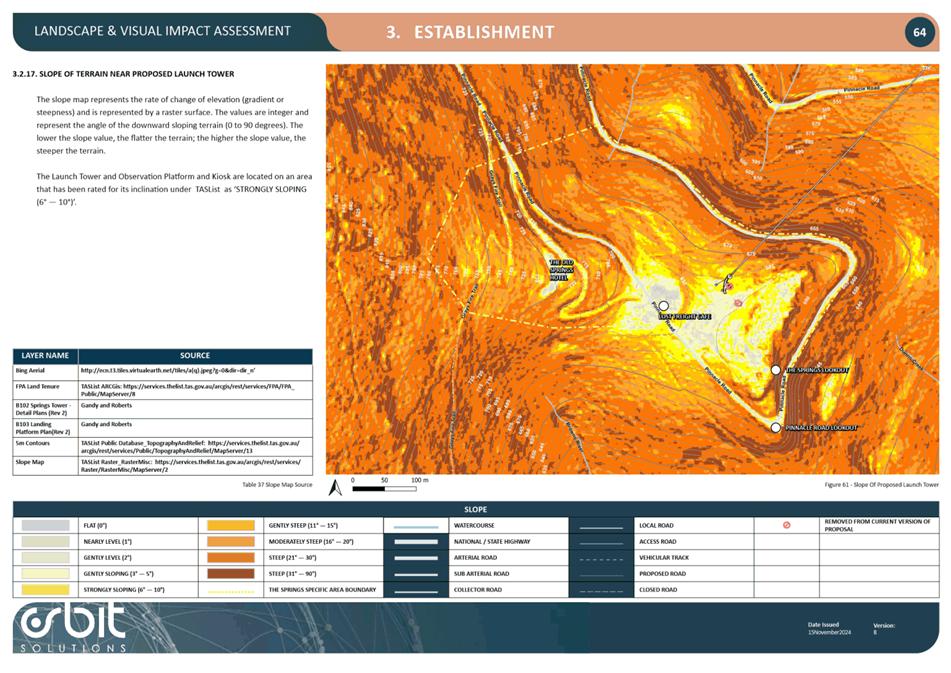Click the Orbit Solutions logo
951x673 pixels.
tap(73, 628)
